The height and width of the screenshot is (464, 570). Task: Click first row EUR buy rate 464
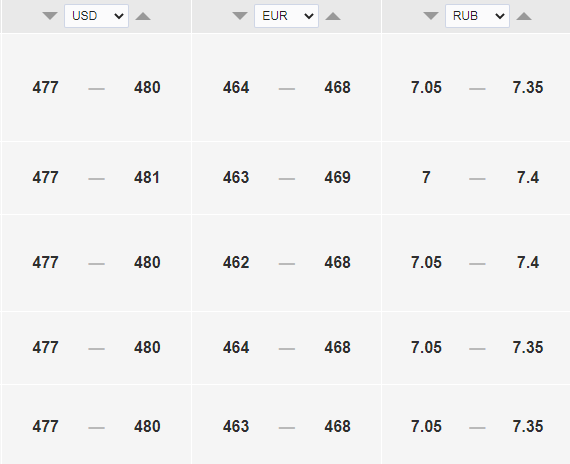pos(236,88)
